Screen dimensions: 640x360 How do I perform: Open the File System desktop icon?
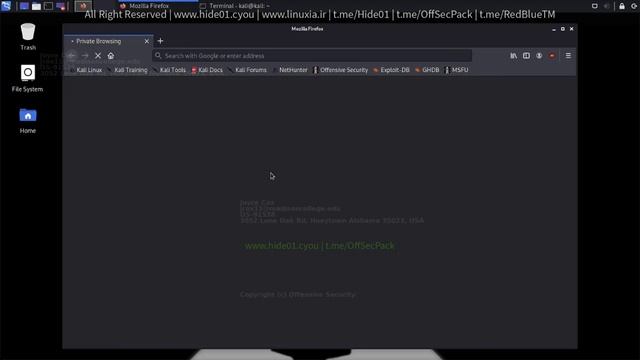(x=27, y=78)
